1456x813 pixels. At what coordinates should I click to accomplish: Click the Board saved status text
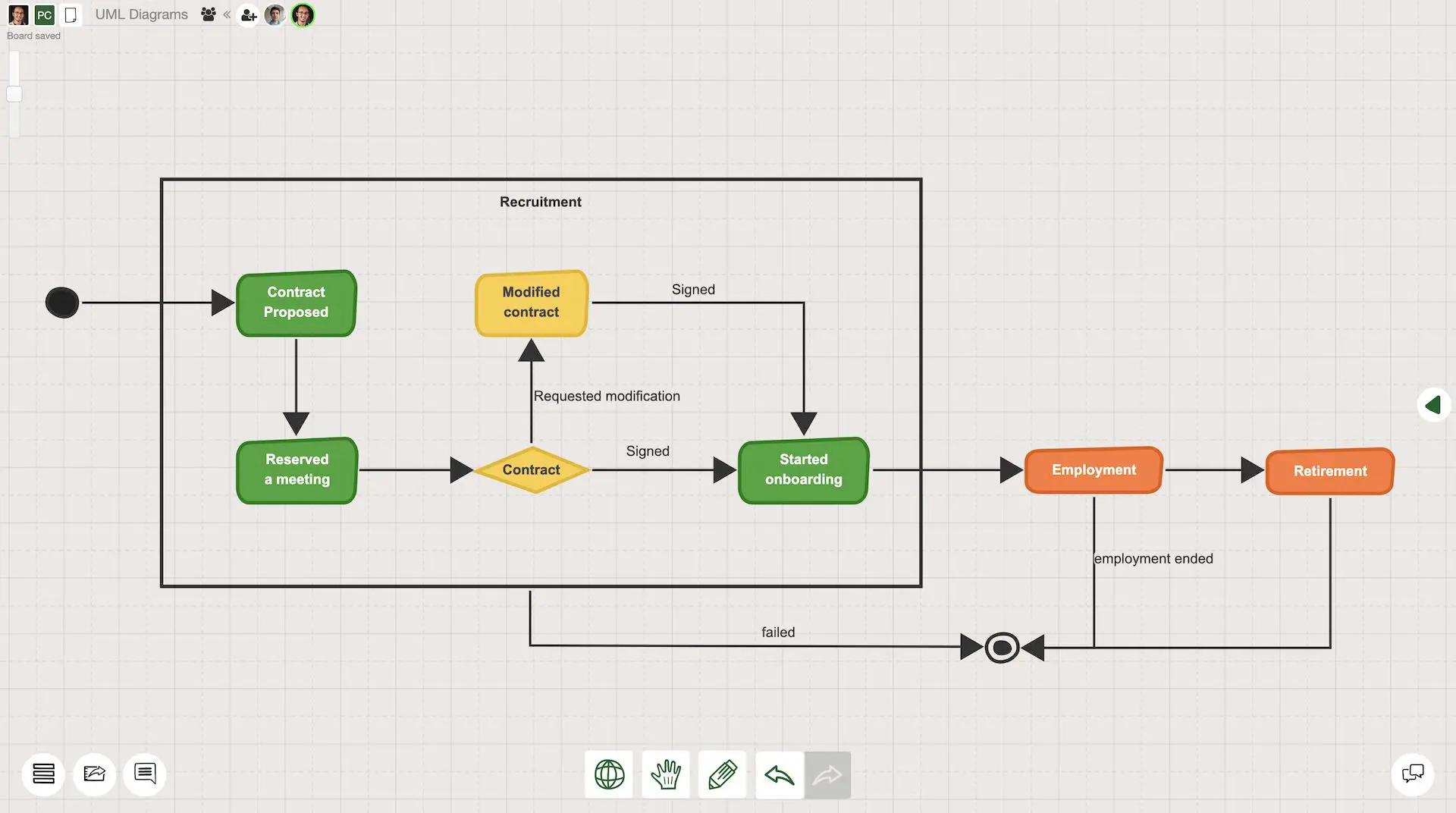(x=33, y=36)
